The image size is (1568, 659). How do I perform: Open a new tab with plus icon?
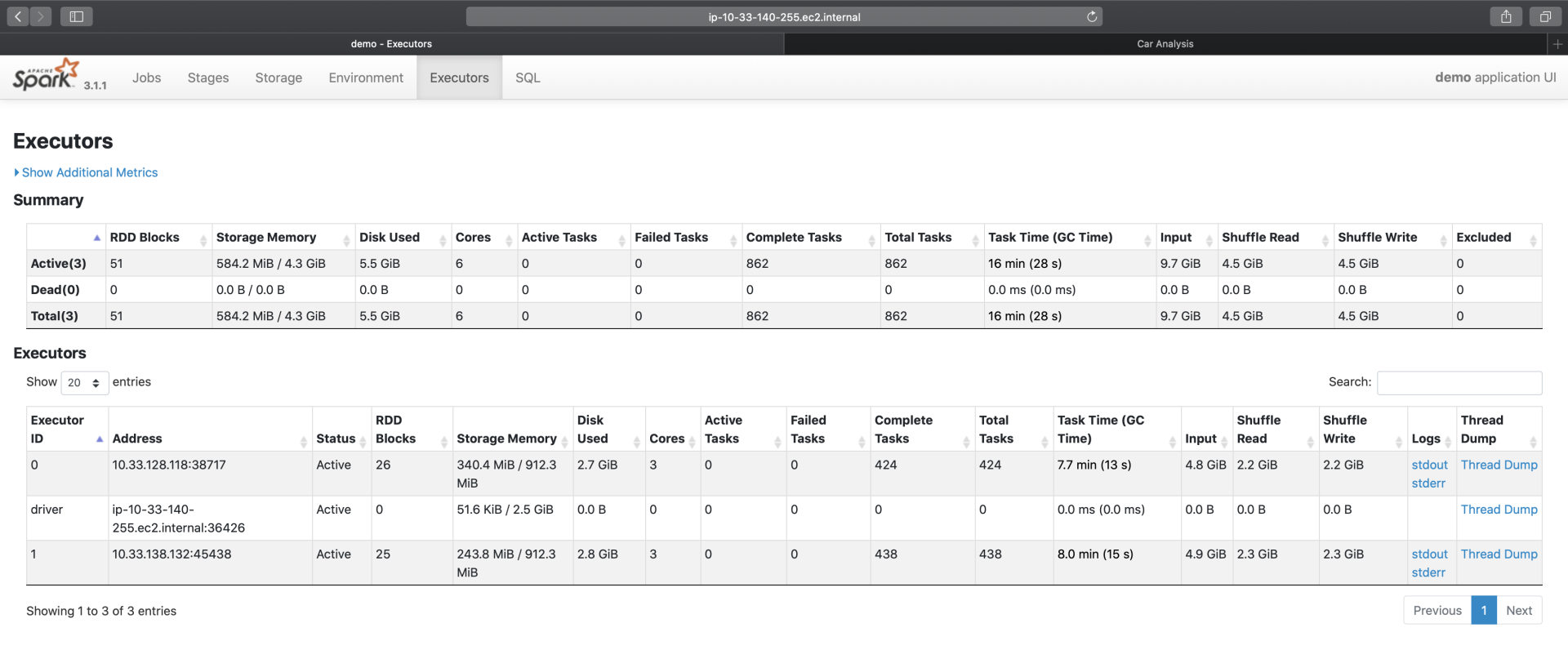click(1557, 44)
